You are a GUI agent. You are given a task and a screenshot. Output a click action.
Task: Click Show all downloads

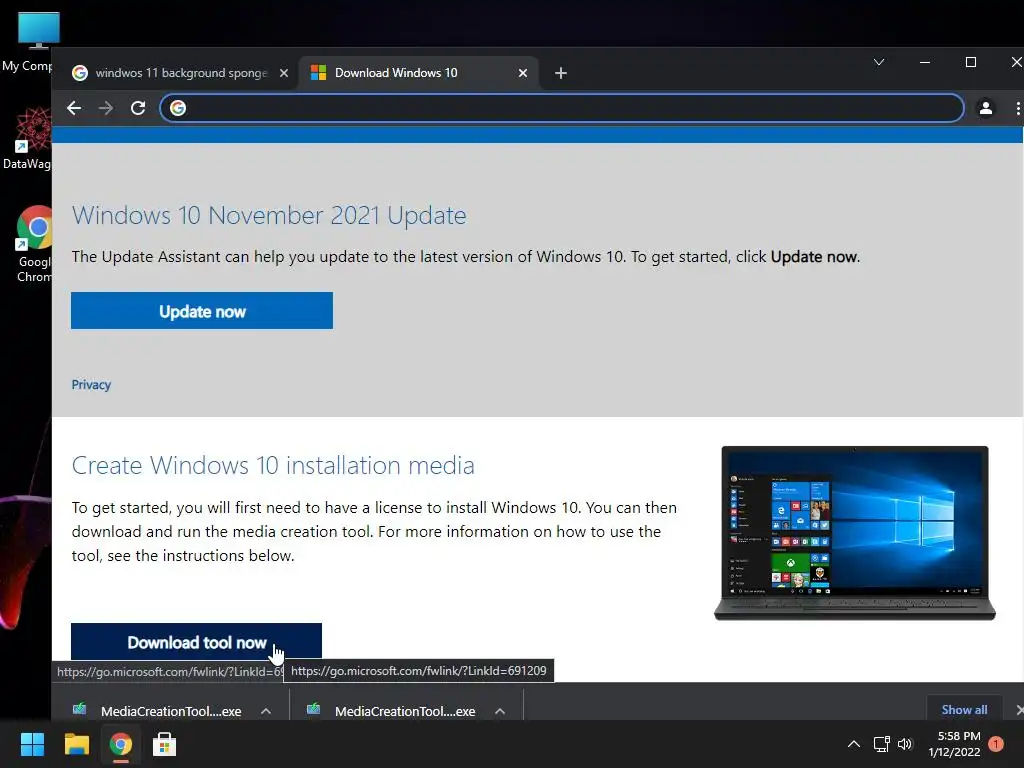964,709
